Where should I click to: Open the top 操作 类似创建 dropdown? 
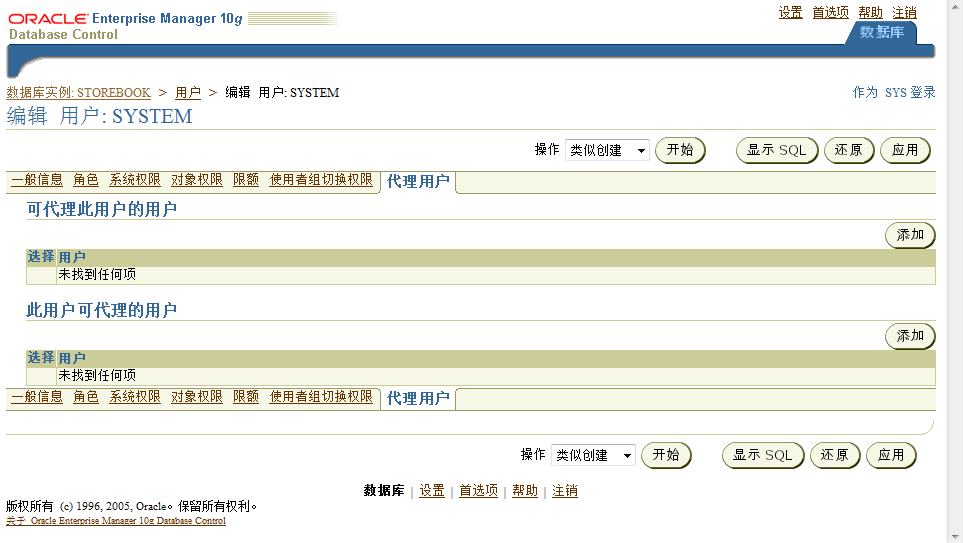[x=607, y=150]
